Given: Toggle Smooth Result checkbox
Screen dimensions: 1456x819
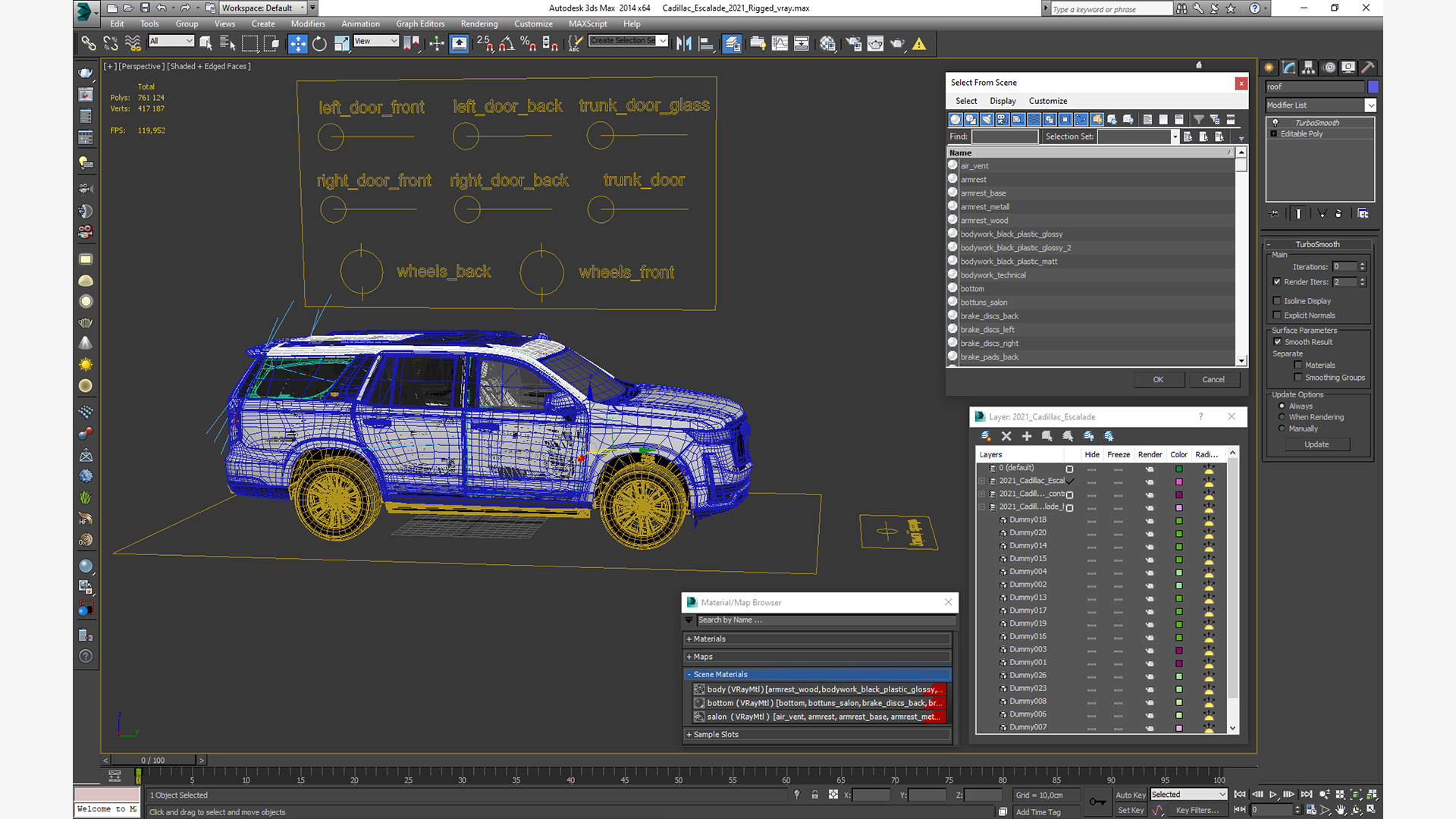Looking at the screenshot, I should tap(1278, 342).
